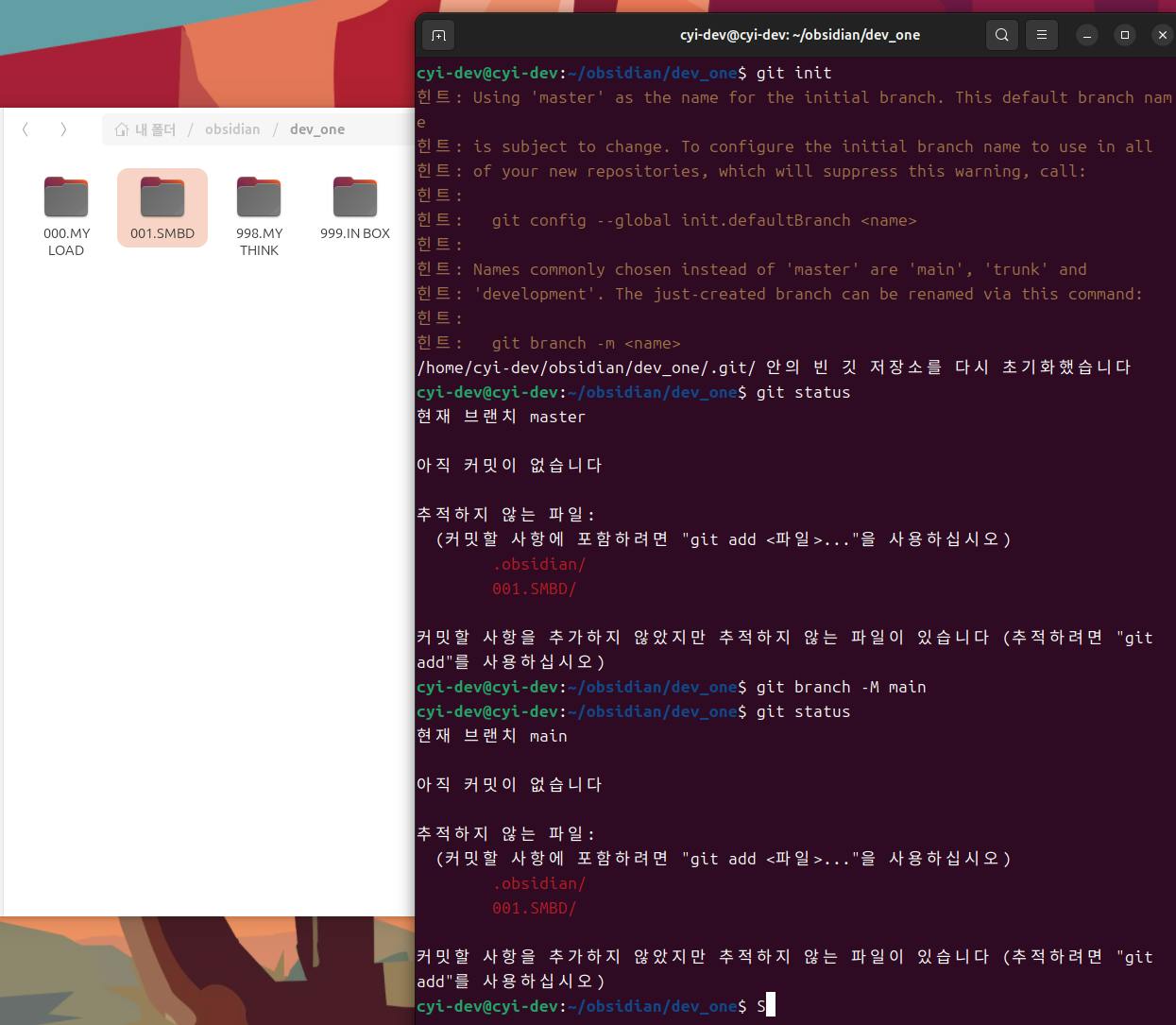Image resolution: width=1176 pixels, height=1025 pixels.
Task: Select the 001.SMBD folder
Action: click(x=162, y=208)
